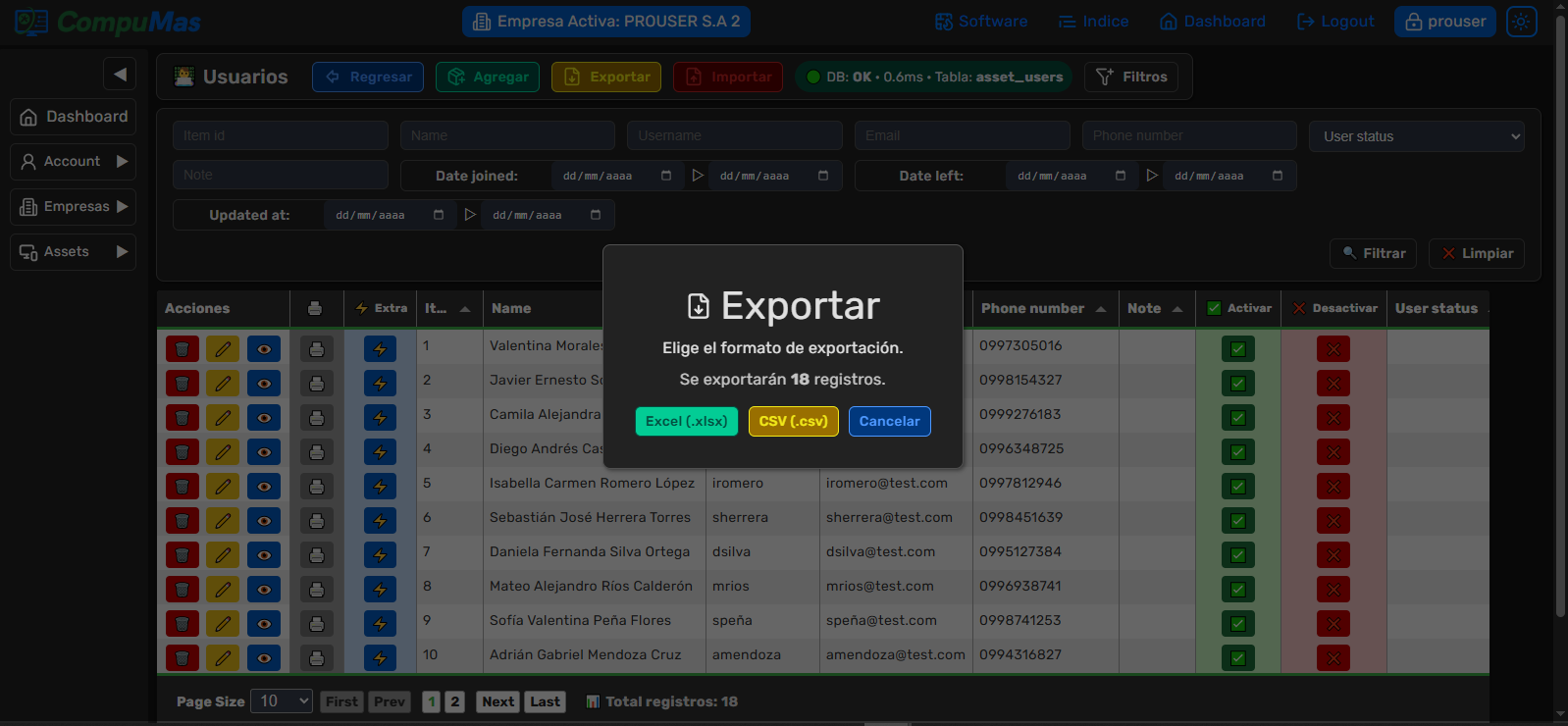
Task: Print row 8 Mateo Alejandro
Action: coord(316,590)
